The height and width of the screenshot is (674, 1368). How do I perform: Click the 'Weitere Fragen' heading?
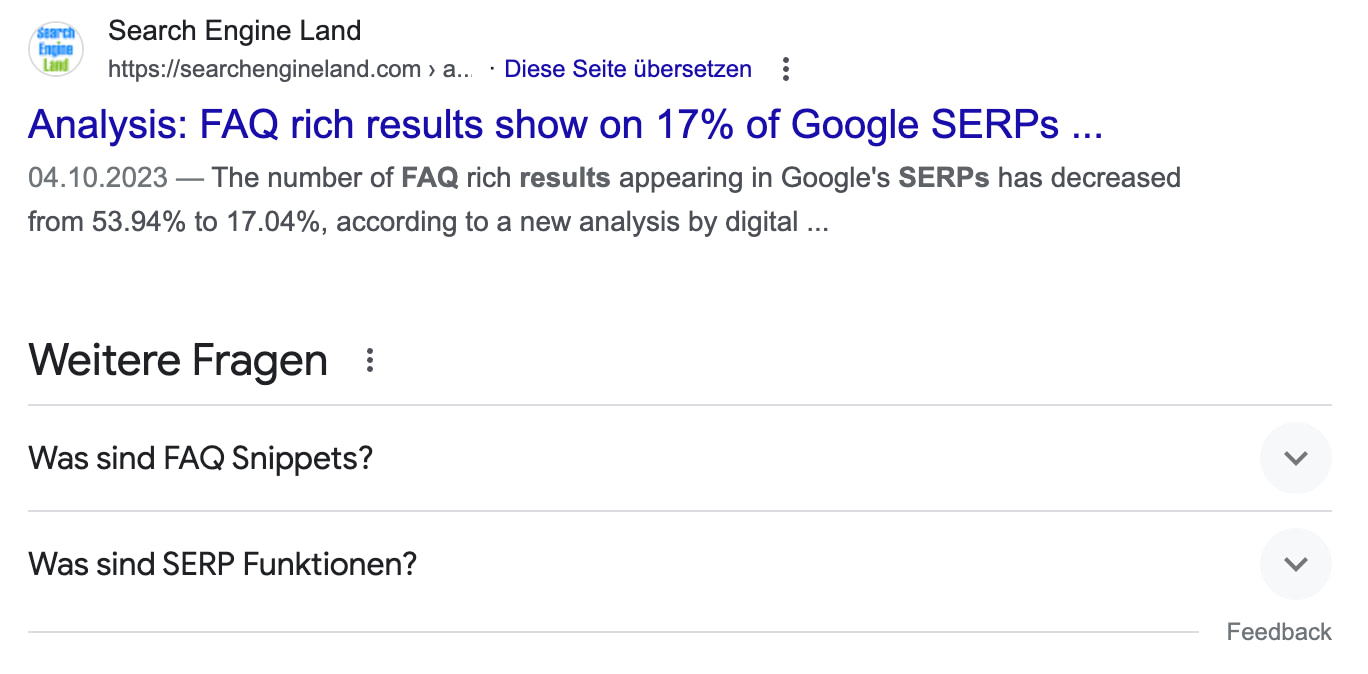(177, 359)
